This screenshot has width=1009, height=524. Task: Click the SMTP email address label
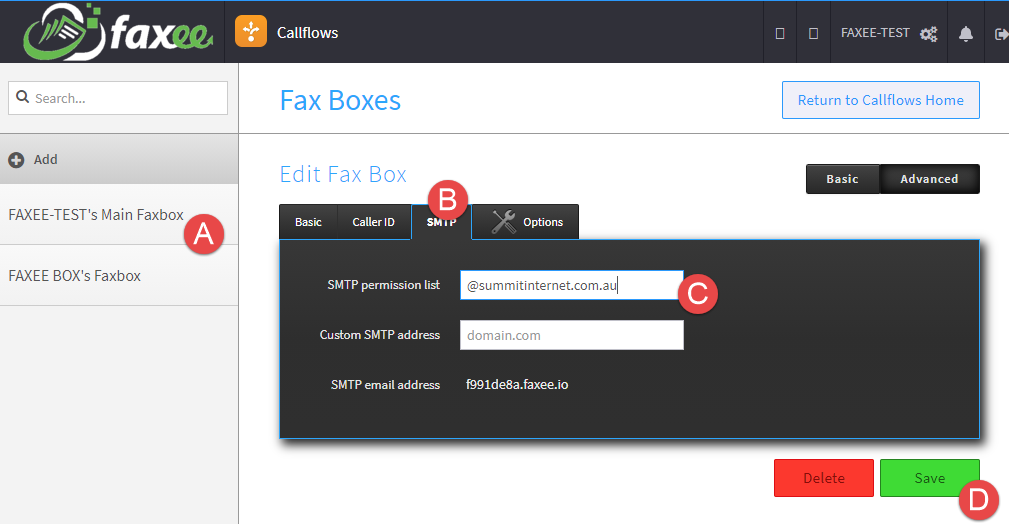pyautogui.click(x=385, y=384)
